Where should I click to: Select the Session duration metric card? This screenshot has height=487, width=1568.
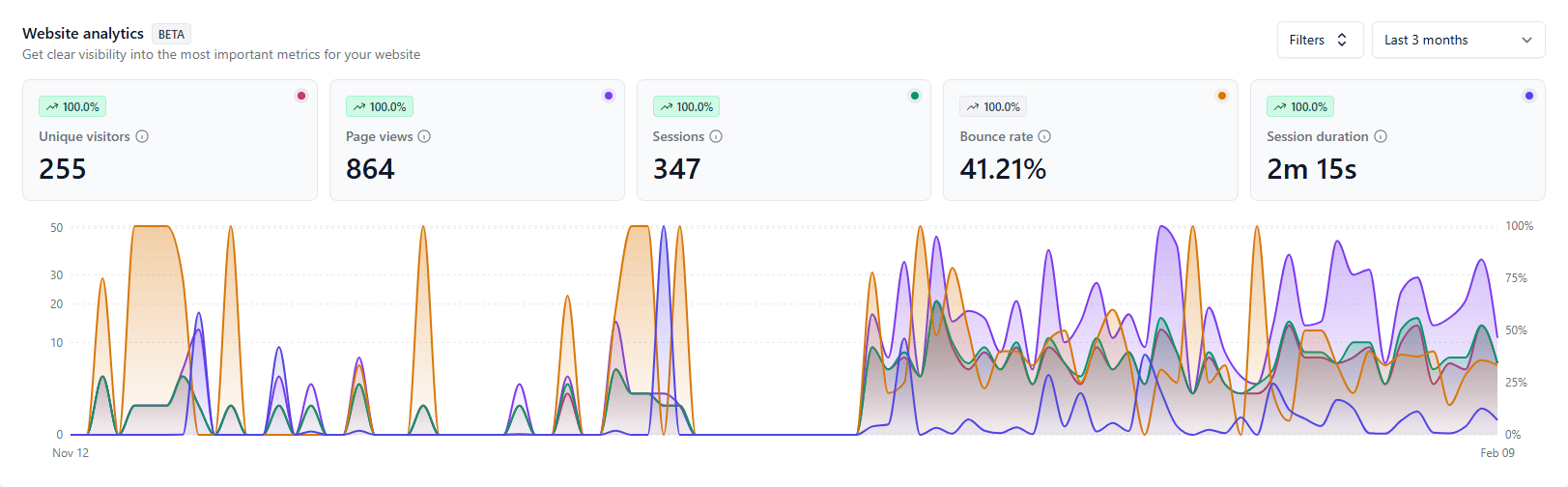[1398, 140]
